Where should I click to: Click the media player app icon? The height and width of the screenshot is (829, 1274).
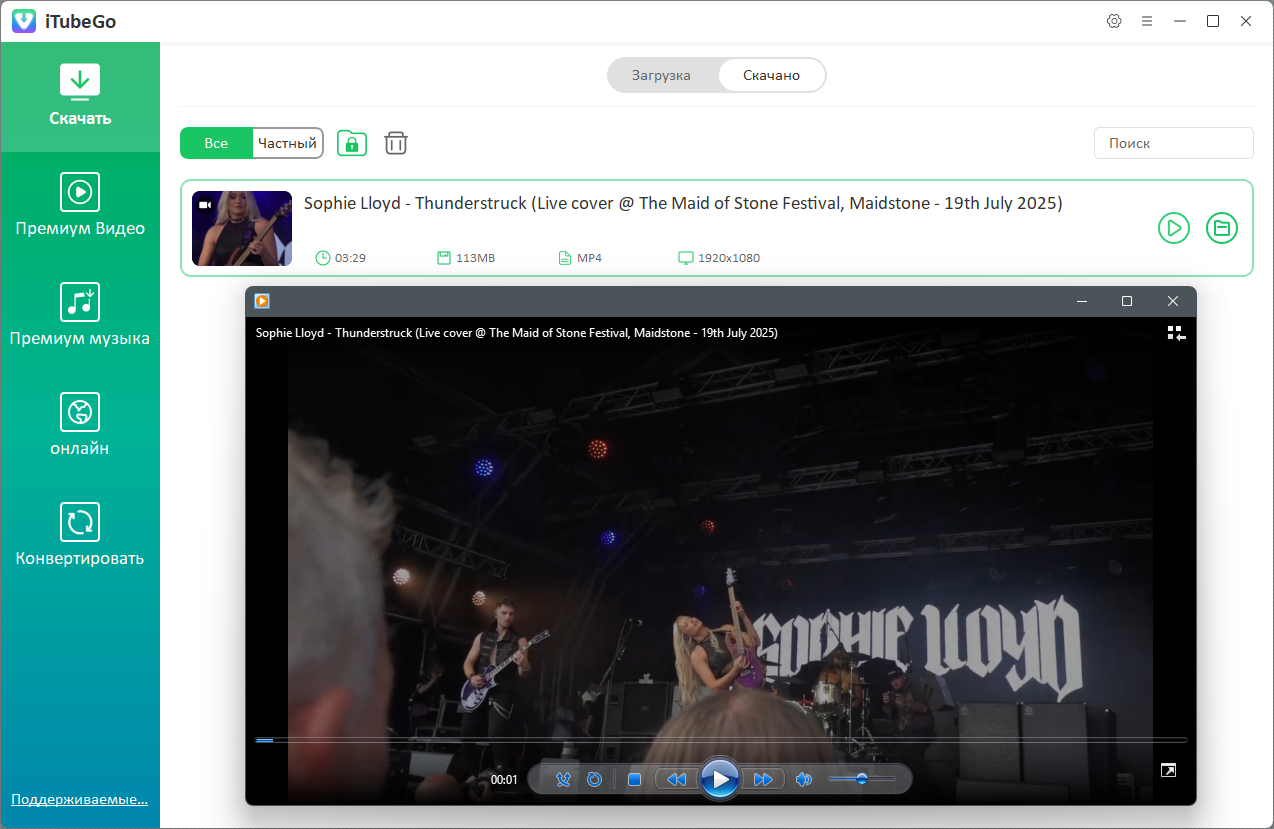point(262,301)
